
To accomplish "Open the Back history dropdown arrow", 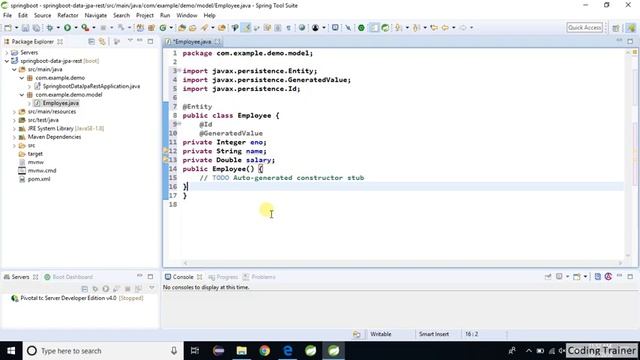I will click(453, 28).
